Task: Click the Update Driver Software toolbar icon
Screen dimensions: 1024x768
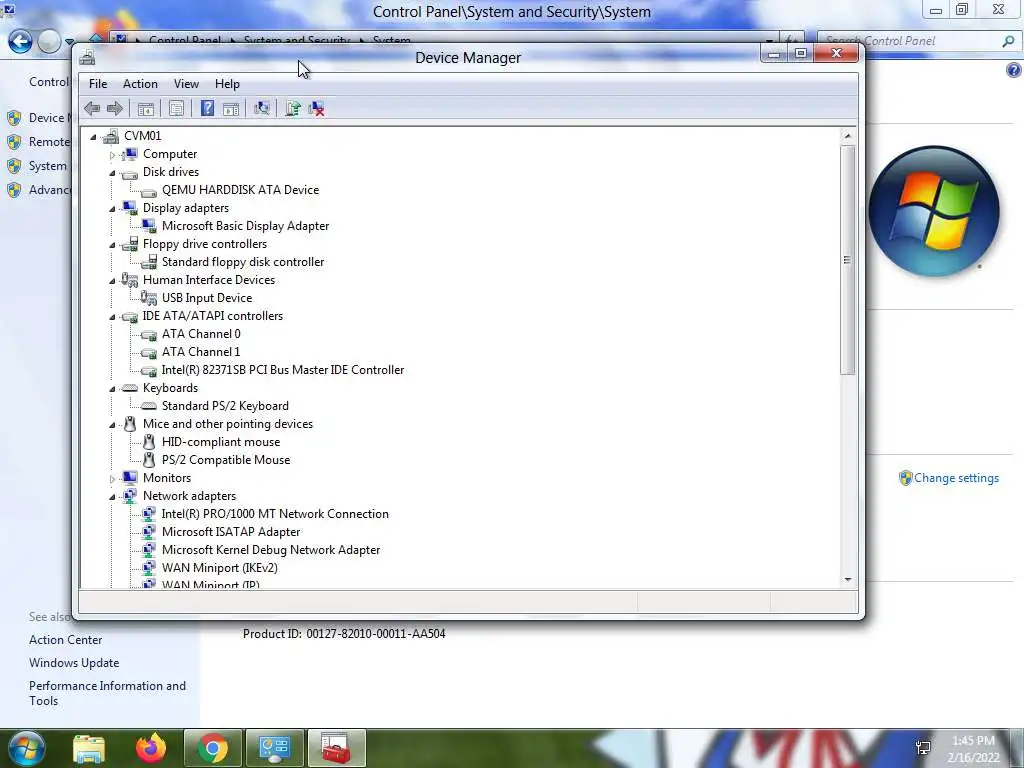Action: (293, 108)
